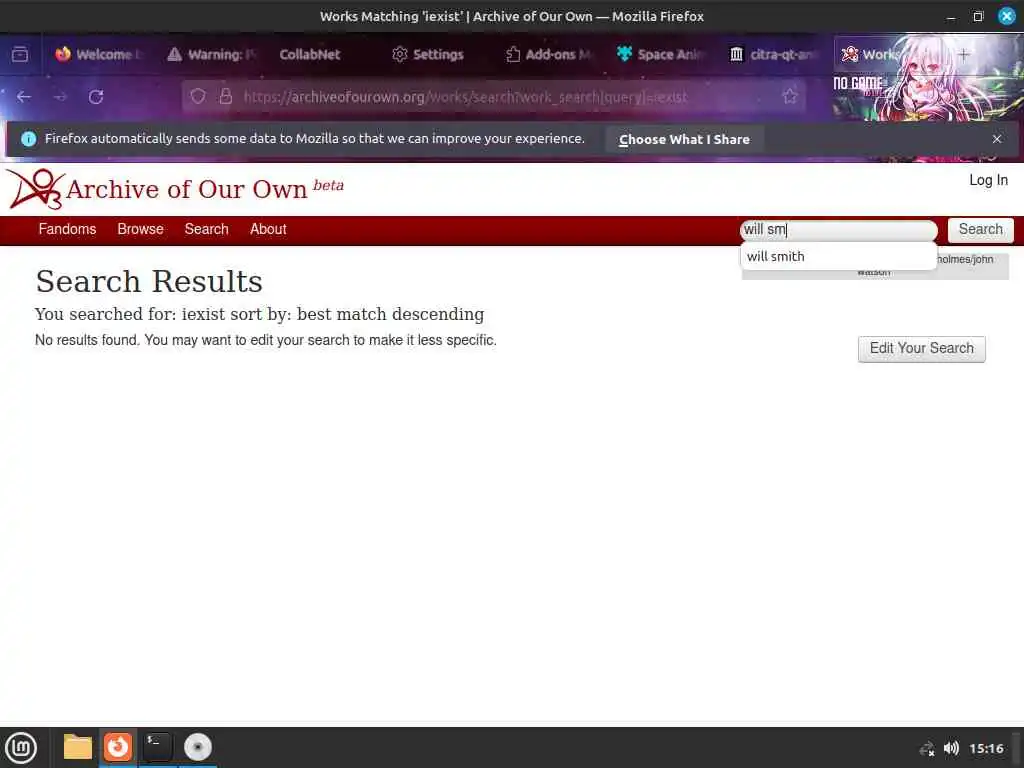This screenshot has height=768, width=1024.
Task: Reload the page with the refresh icon
Action: [x=96, y=97]
